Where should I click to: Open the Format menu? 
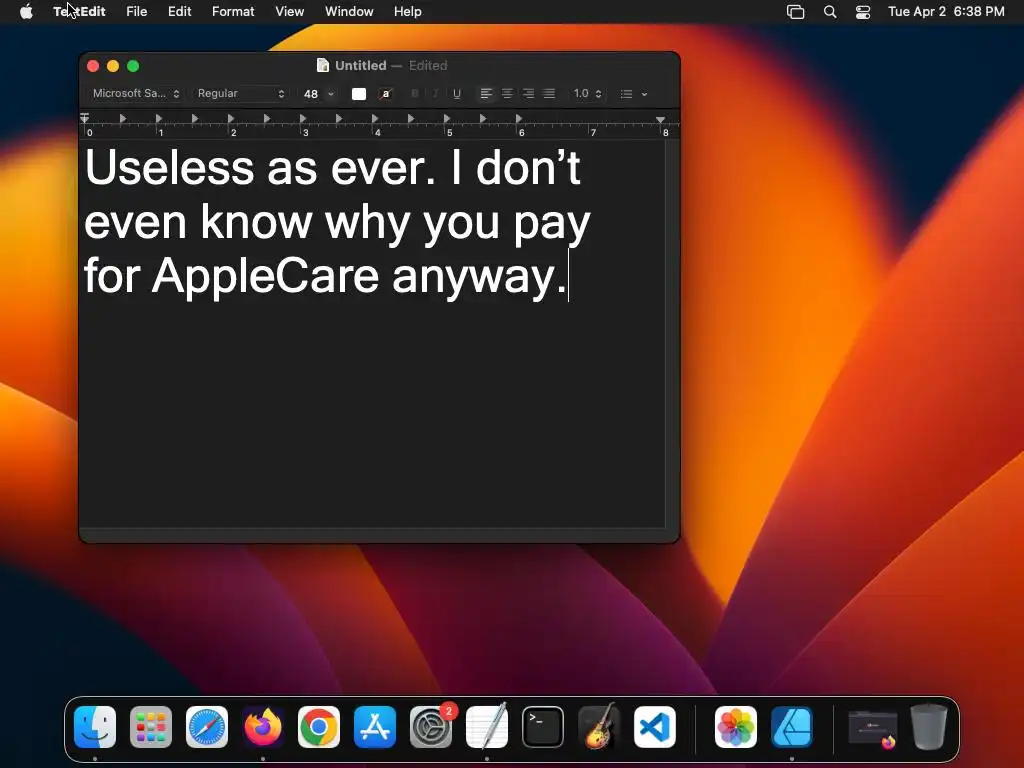tap(233, 12)
